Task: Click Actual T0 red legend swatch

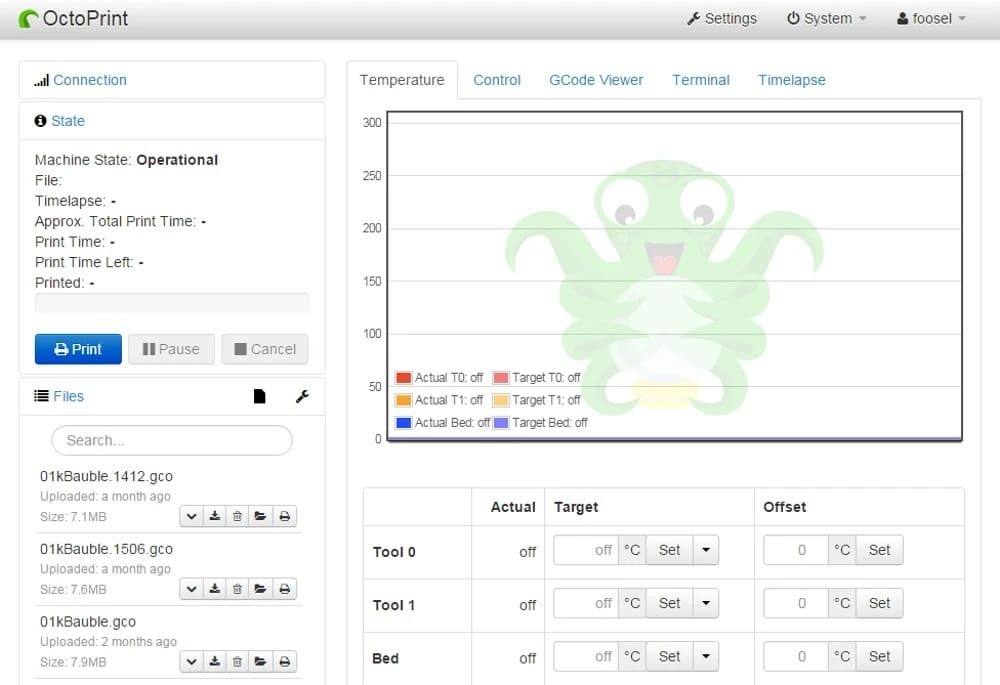Action: point(404,378)
